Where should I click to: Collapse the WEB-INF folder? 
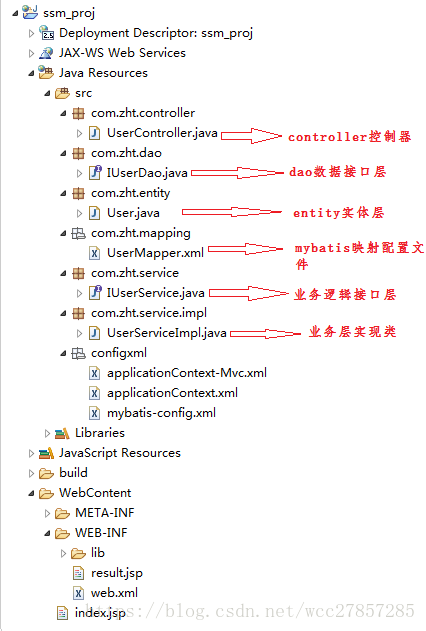click(47, 534)
